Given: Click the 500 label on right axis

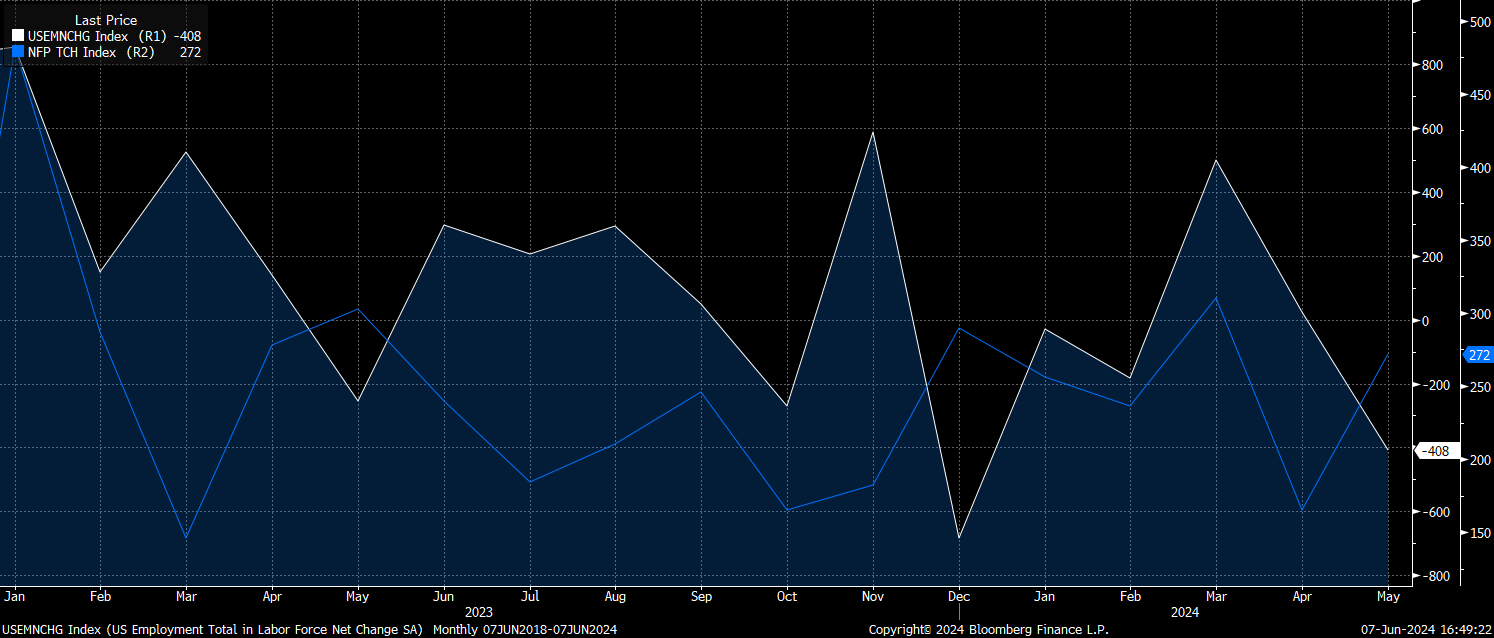Looking at the screenshot, I should click(1477, 22).
